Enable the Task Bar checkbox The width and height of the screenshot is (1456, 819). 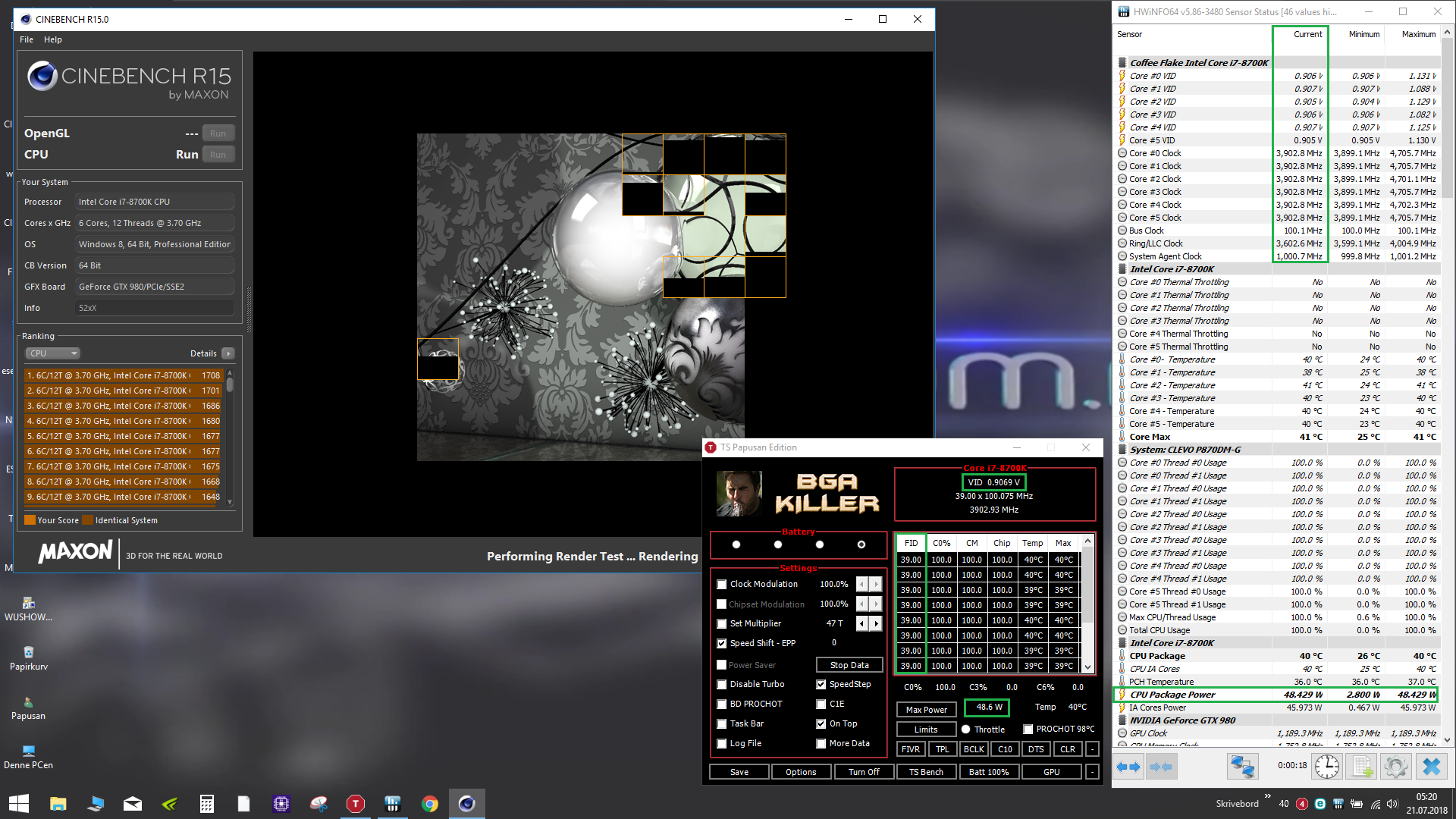pos(722,723)
